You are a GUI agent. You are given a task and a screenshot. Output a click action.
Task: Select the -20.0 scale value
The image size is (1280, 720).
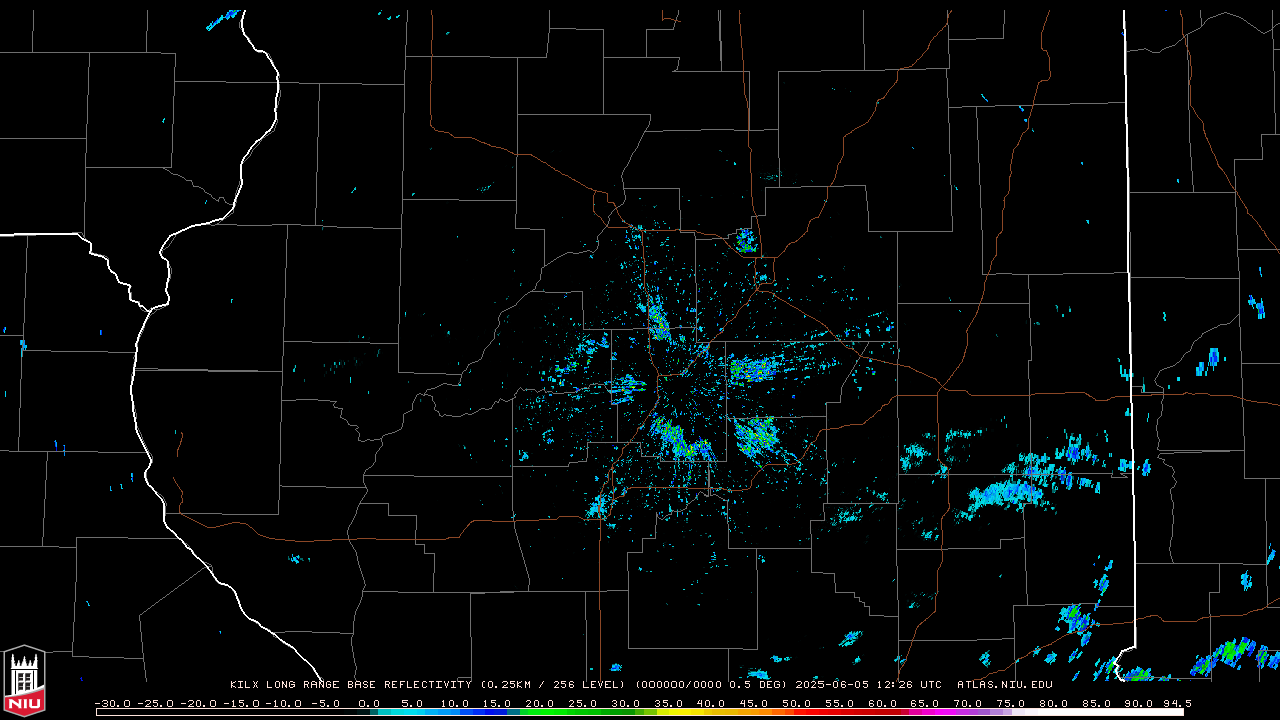coord(199,703)
